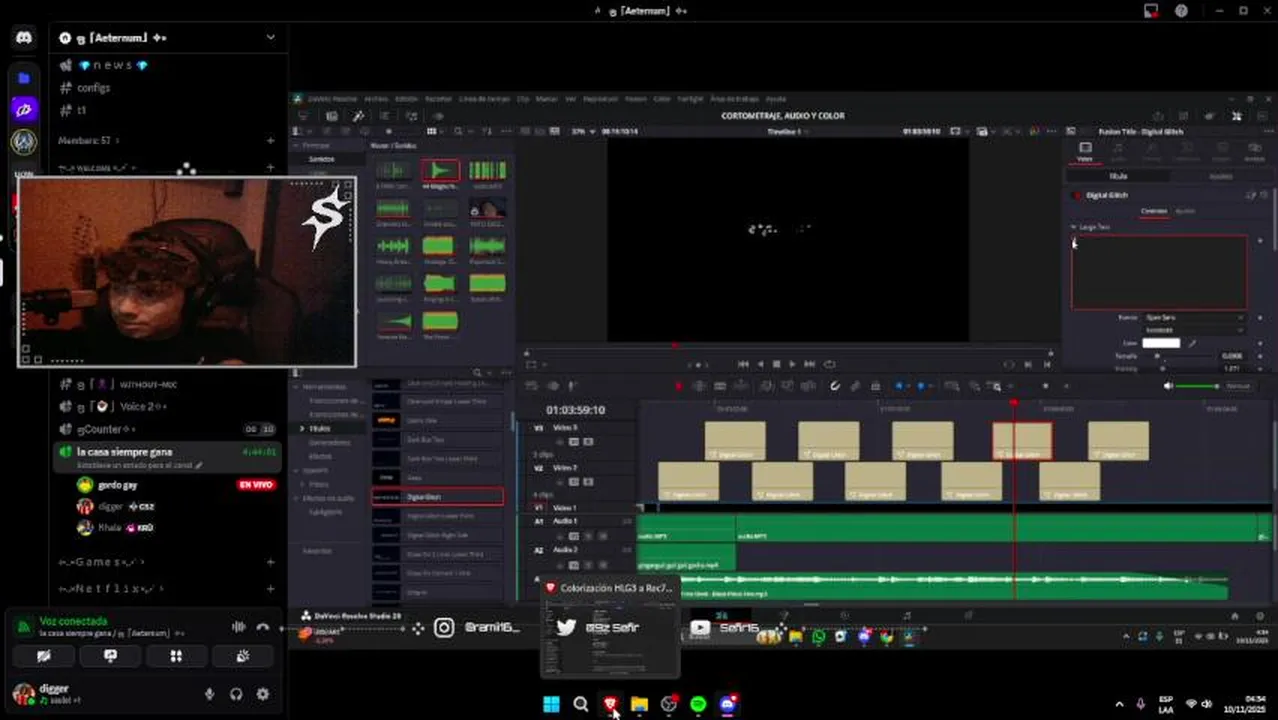Add channel to Netflix category
Viewport: 1278px width, 720px height.
pyautogui.click(x=270, y=589)
